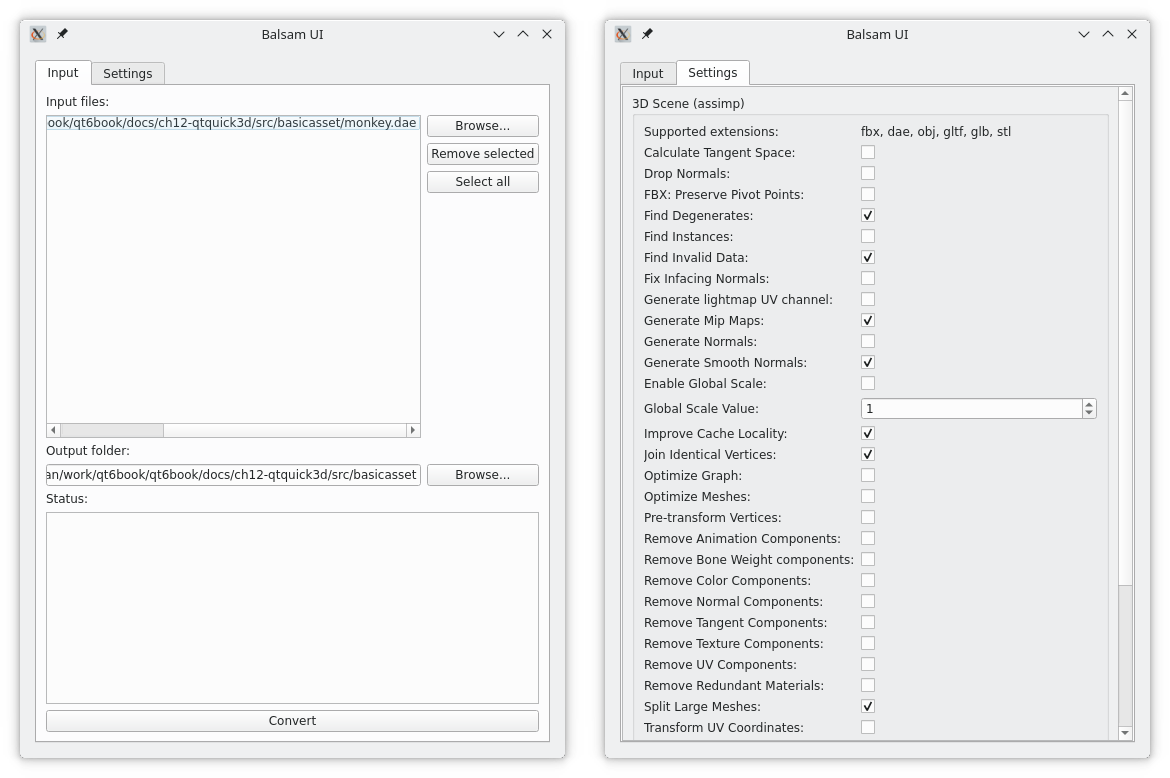Enable Calculate Tangent Space

pos(867,152)
